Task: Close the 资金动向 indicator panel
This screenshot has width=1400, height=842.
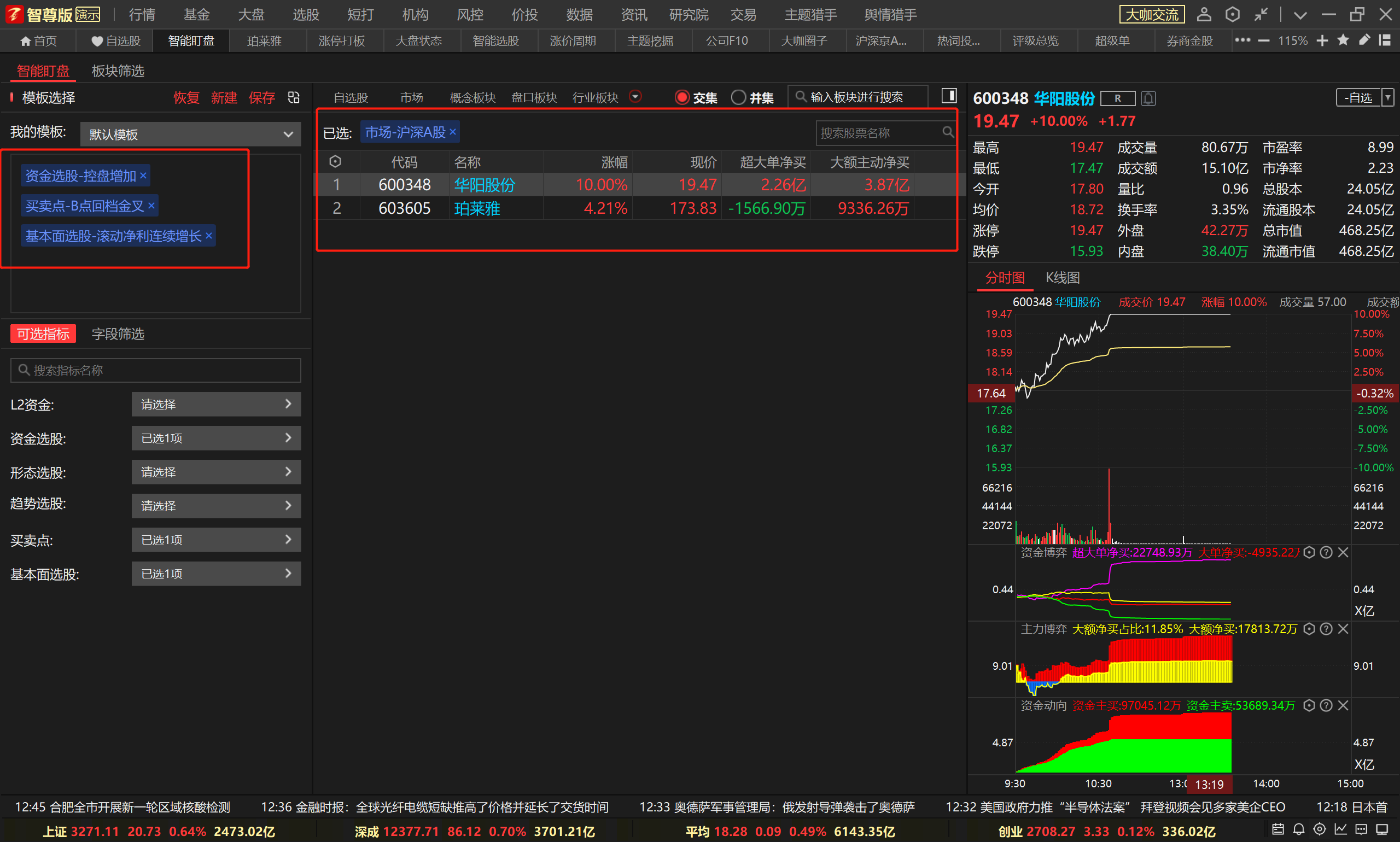Action: [1343, 705]
